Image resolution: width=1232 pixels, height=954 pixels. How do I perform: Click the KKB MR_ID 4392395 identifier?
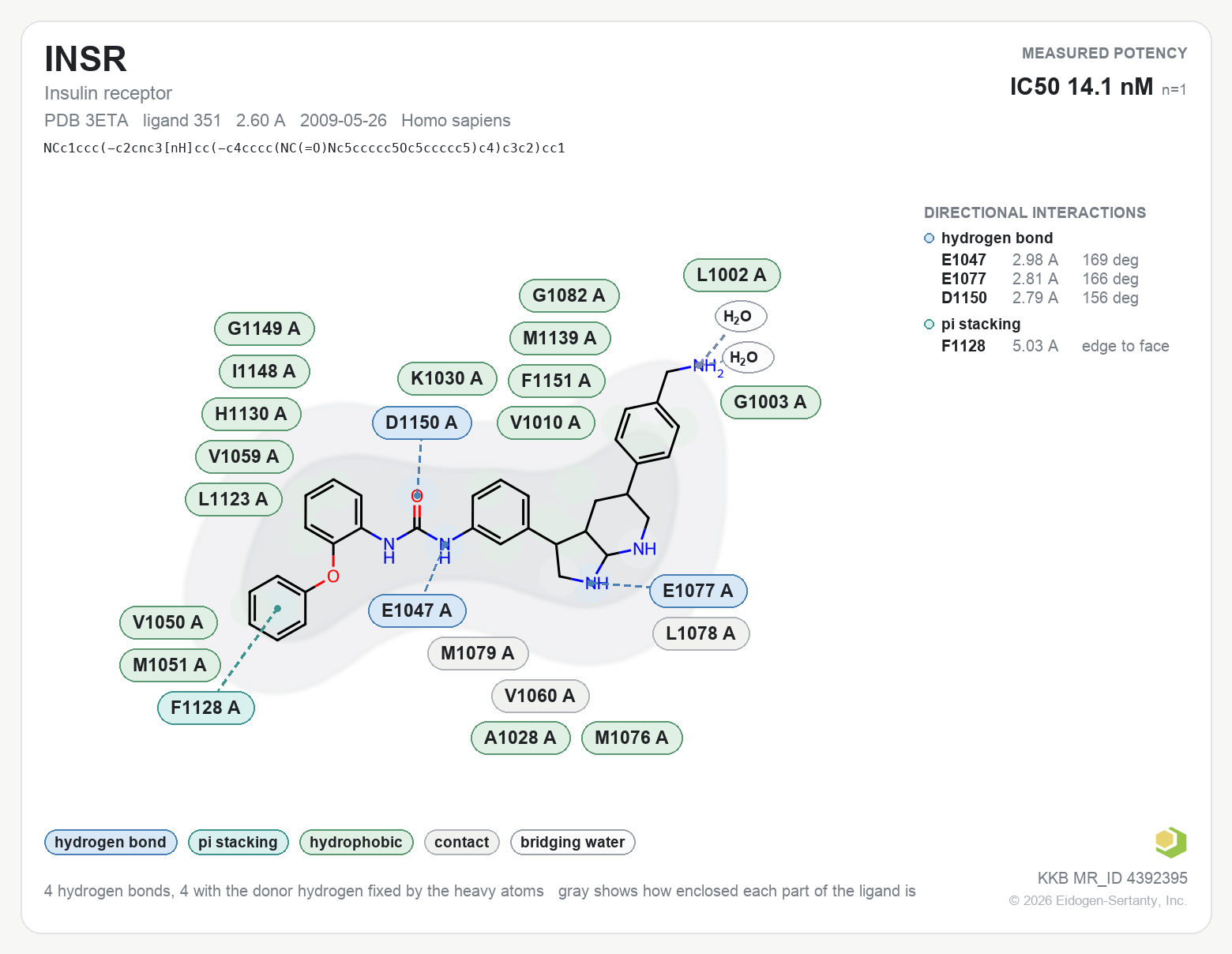(1113, 879)
